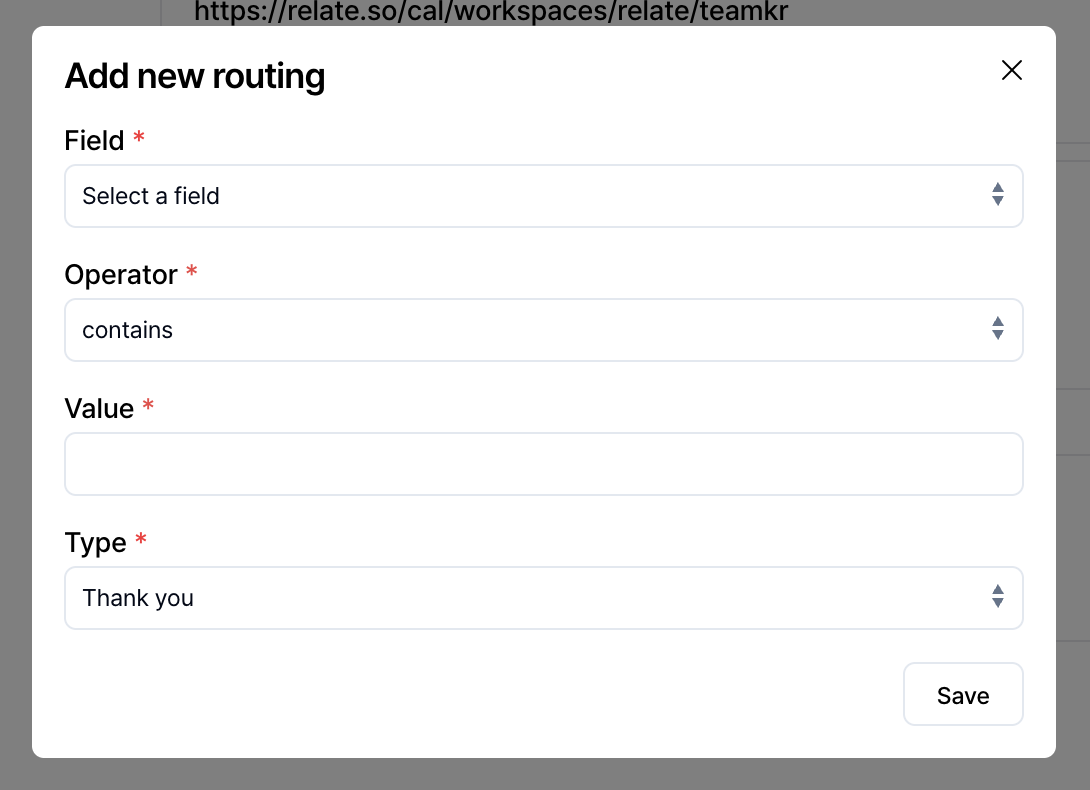Image resolution: width=1090 pixels, height=790 pixels.
Task: Click the 'contains' text in Operator selector
Action: [x=127, y=329]
